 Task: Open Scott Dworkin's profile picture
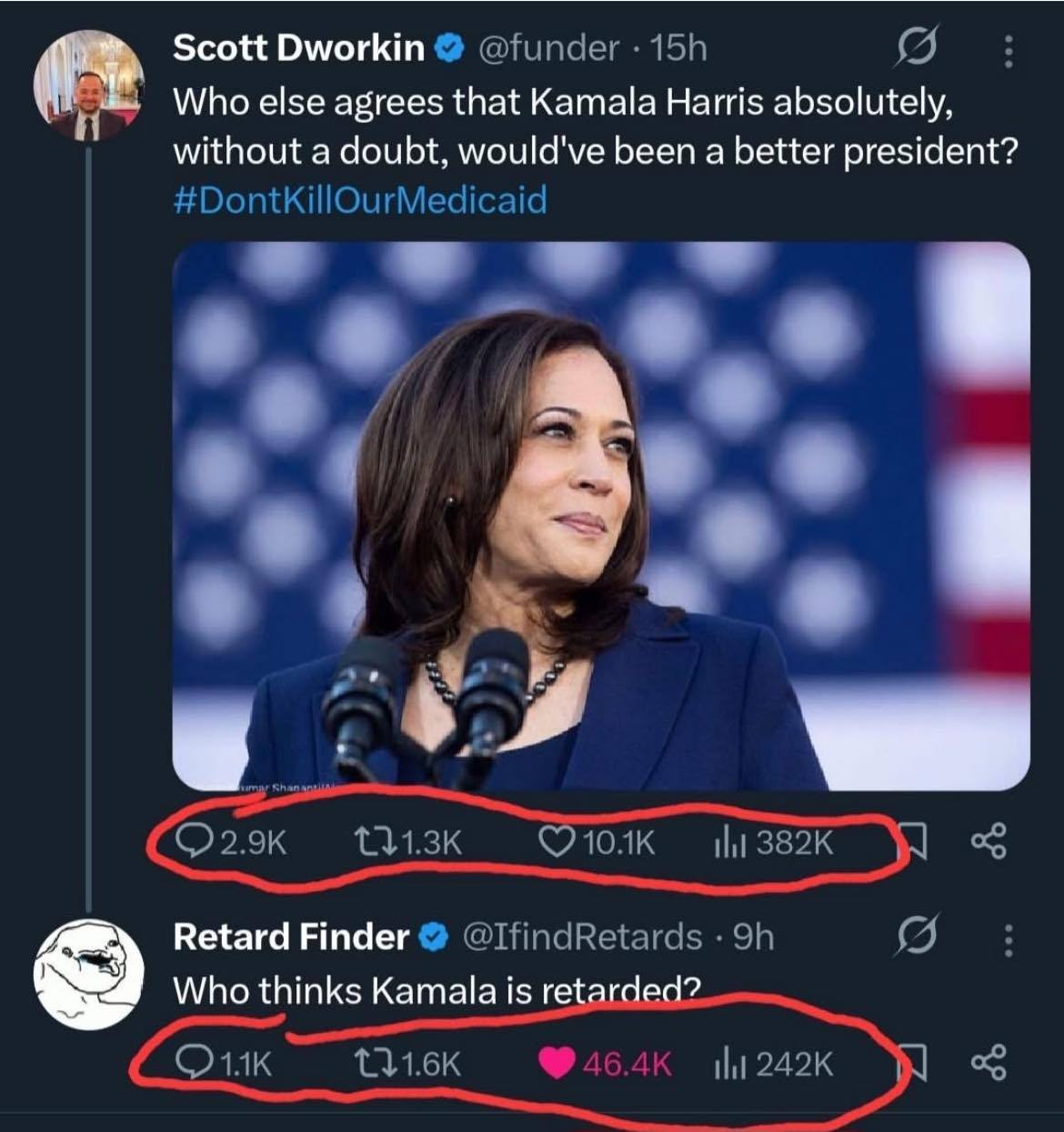pos(88,86)
